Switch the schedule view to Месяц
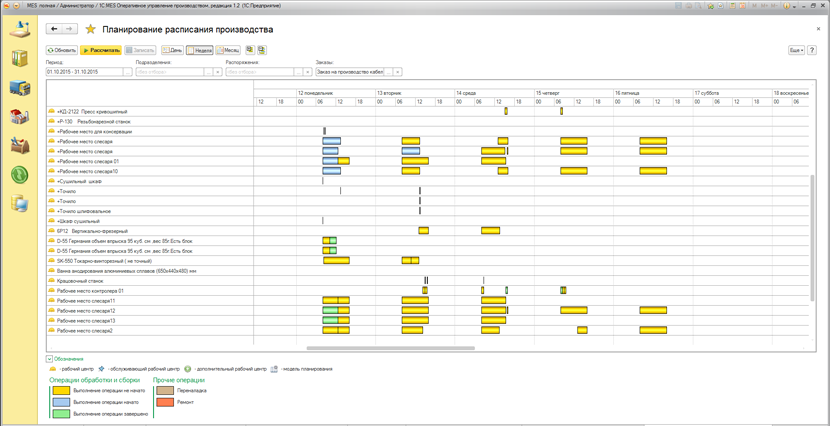 (x=228, y=50)
